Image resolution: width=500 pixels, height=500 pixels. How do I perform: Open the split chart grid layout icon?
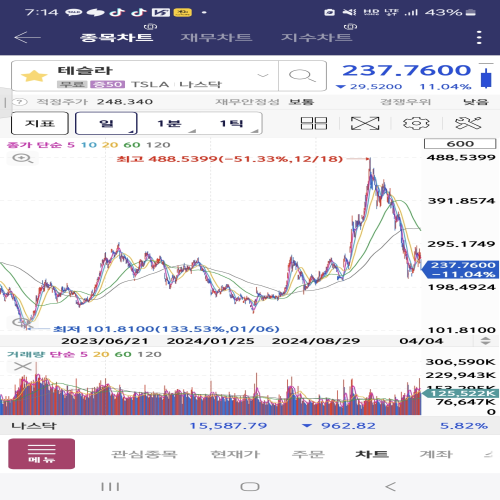pos(314,123)
